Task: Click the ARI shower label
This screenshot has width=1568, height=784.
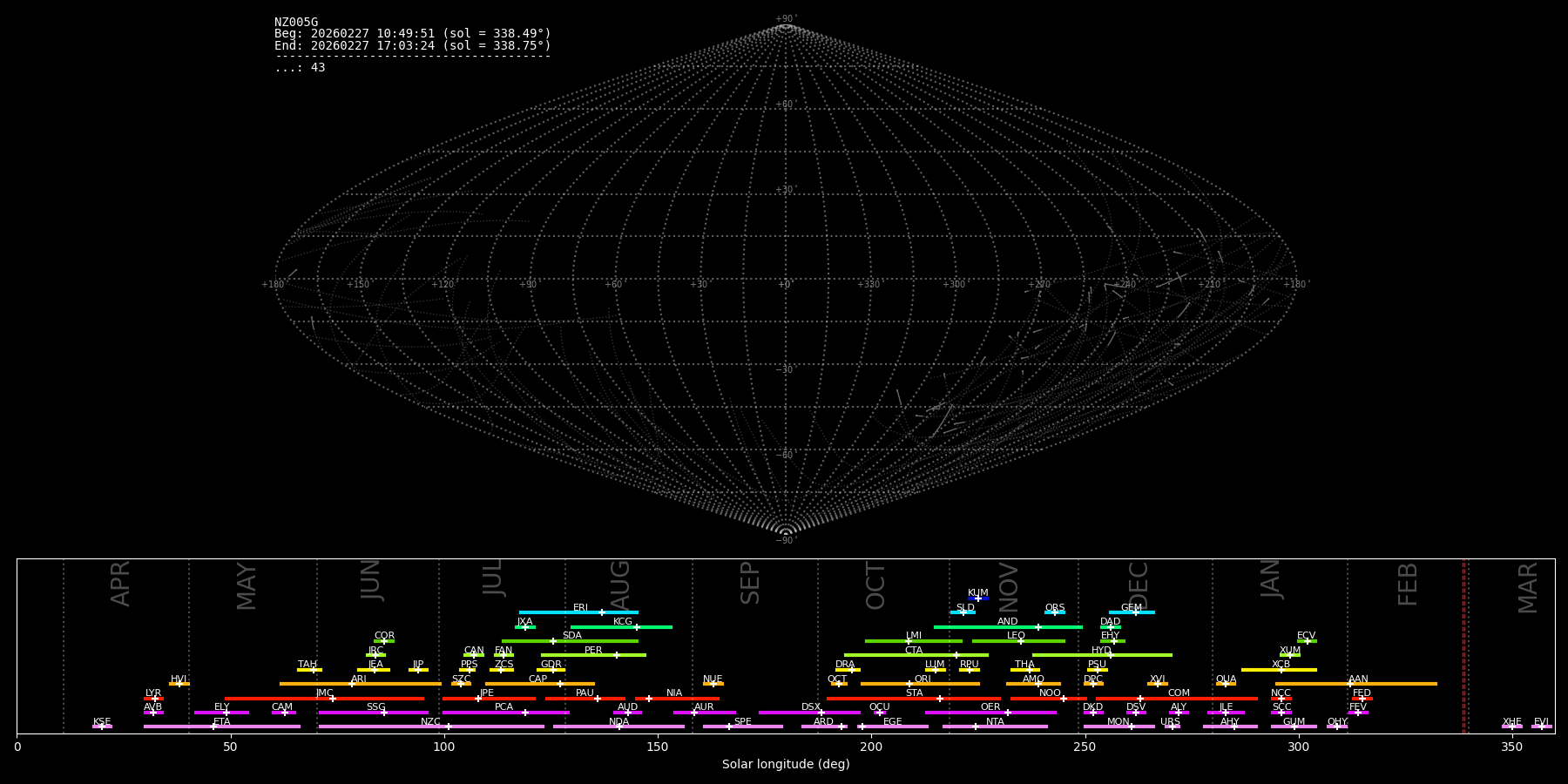Action: coord(359,679)
